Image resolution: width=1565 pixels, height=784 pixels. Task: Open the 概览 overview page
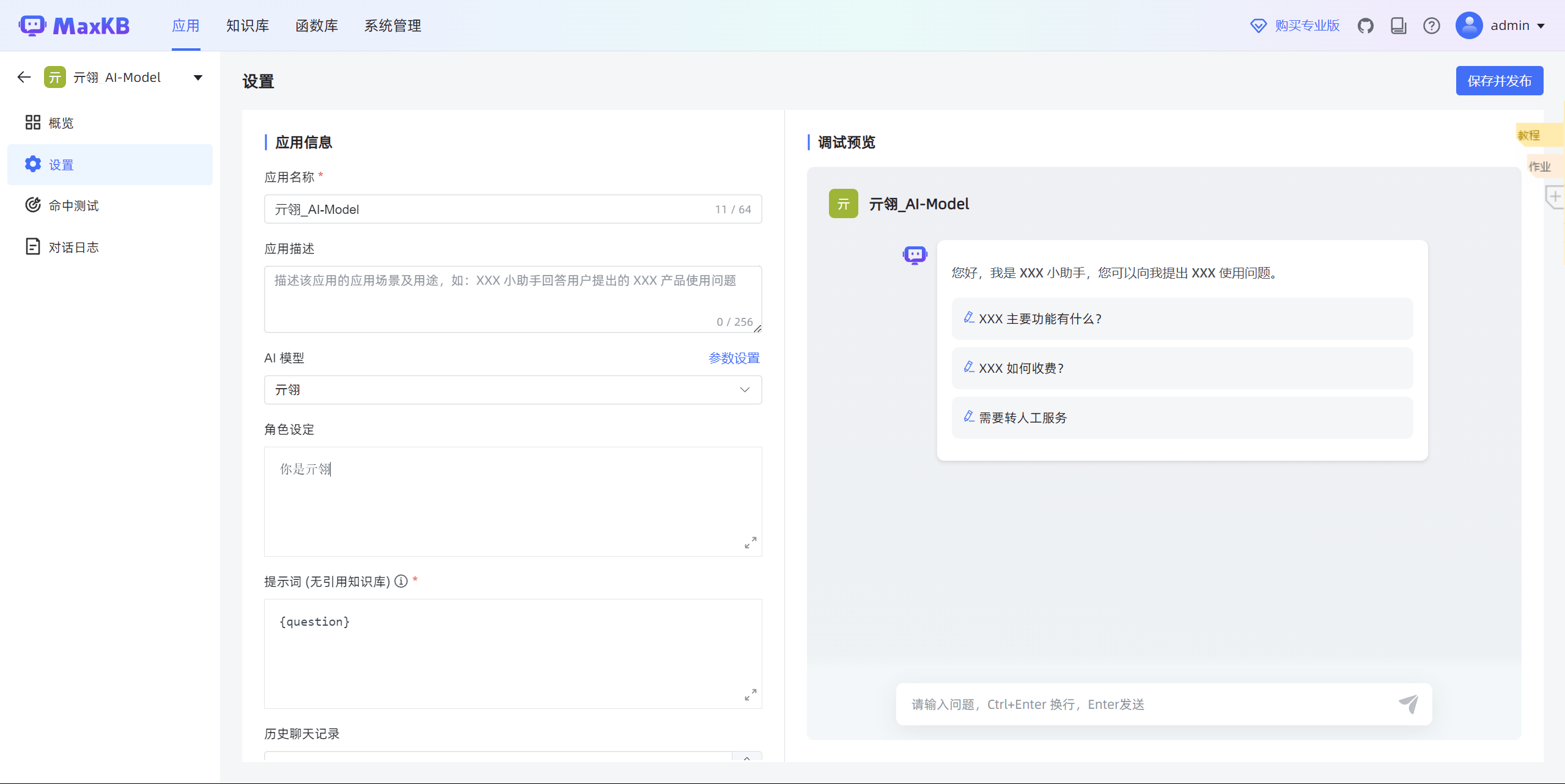click(61, 123)
